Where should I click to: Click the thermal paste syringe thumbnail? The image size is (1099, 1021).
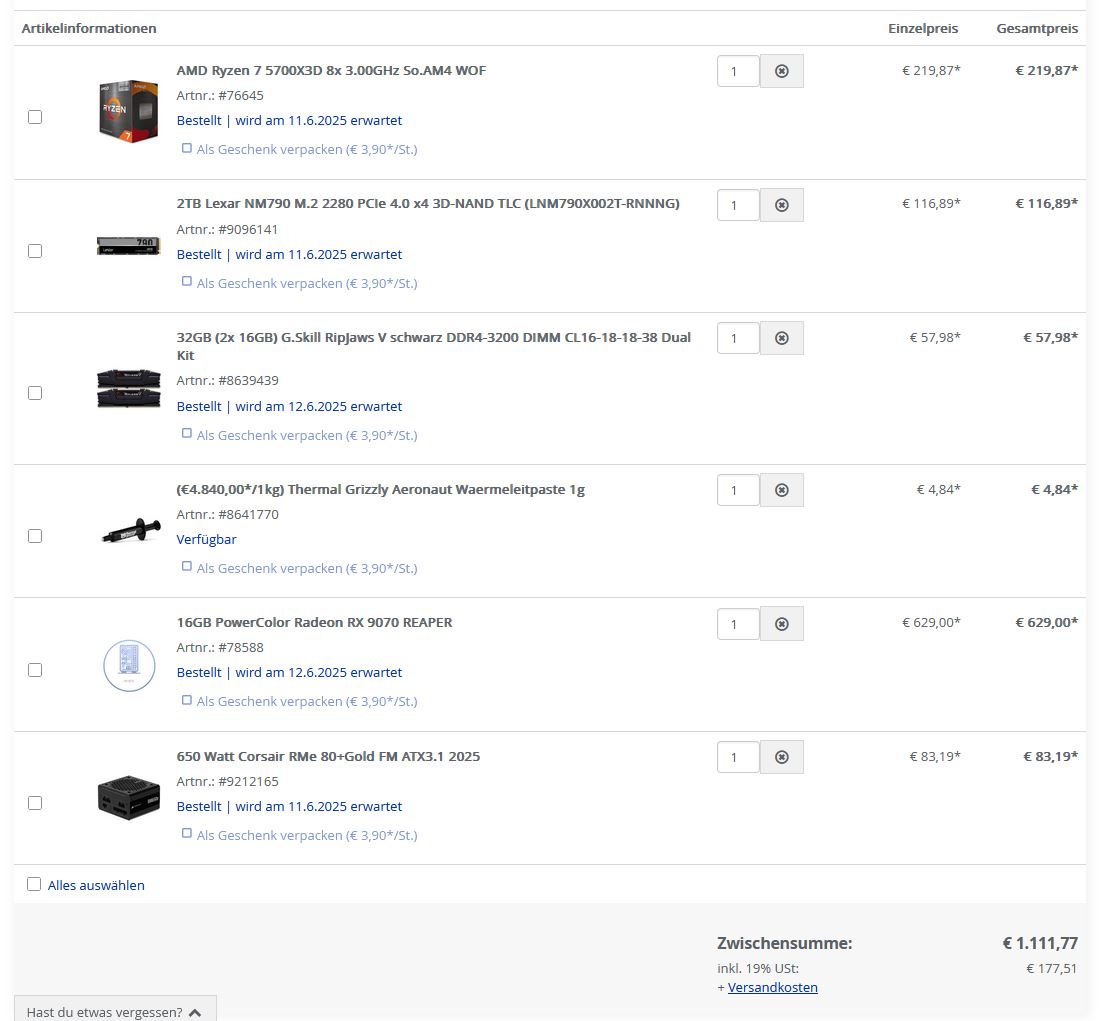click(130, 530)
